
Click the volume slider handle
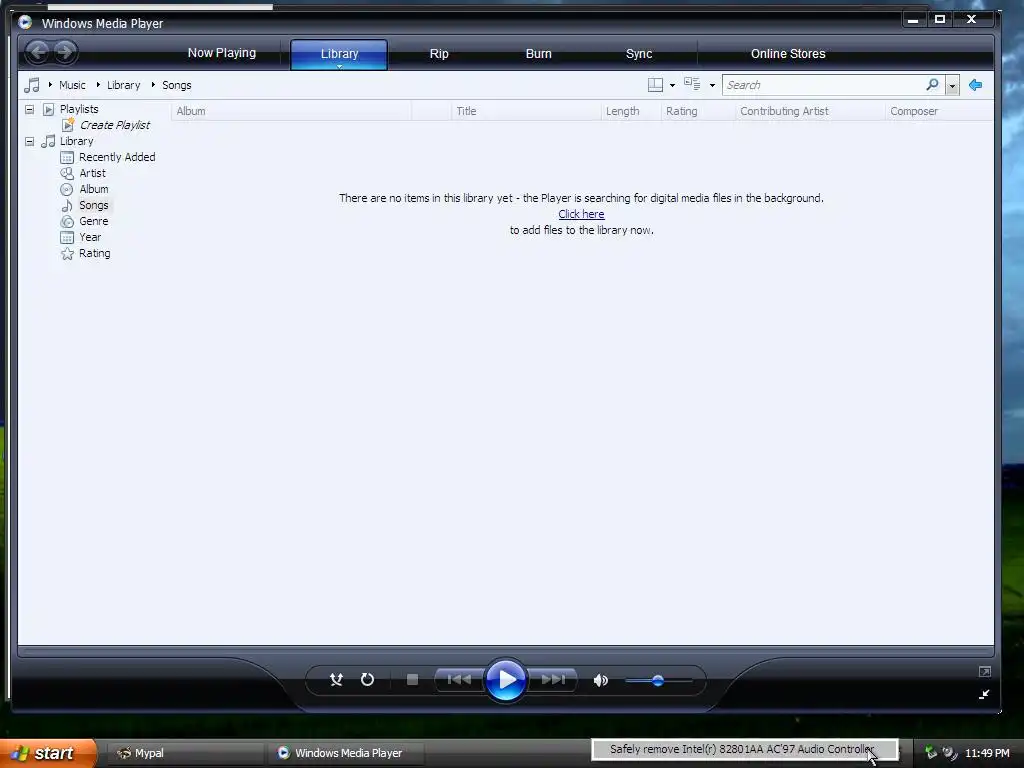(658, 680)
